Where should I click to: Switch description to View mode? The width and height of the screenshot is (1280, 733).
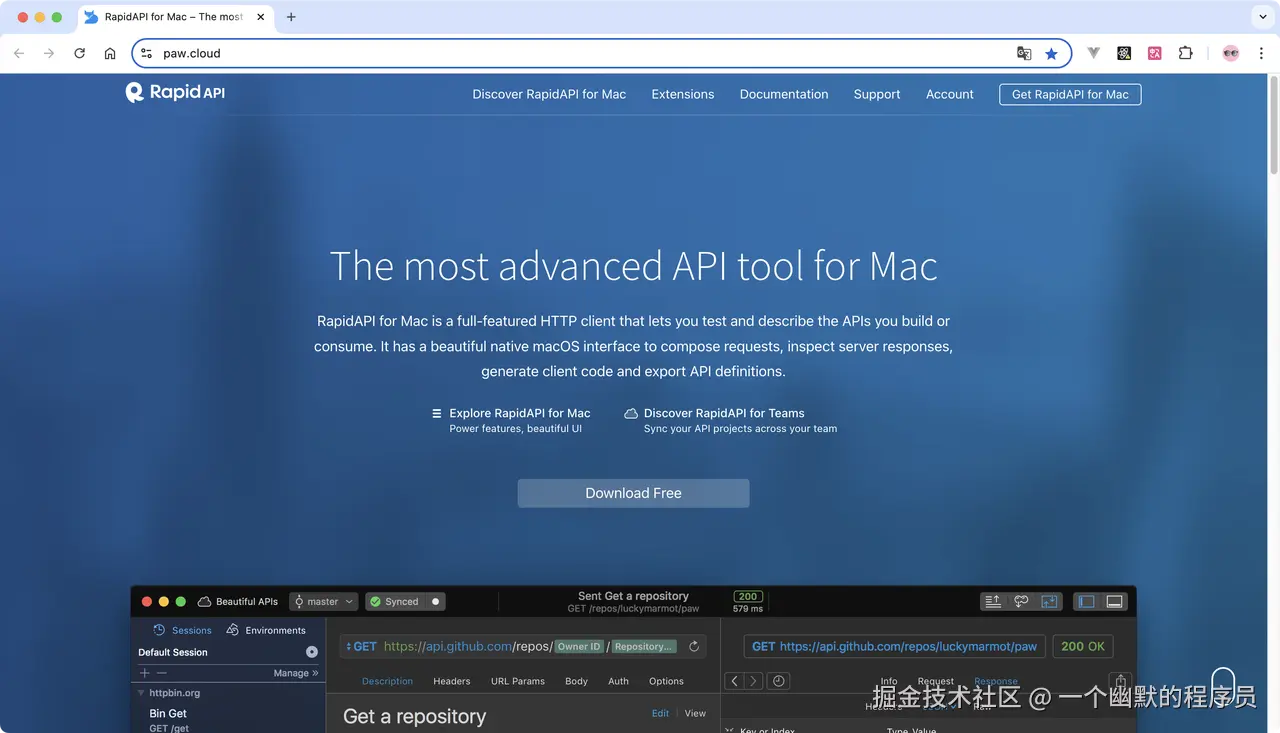coord(696,713)
